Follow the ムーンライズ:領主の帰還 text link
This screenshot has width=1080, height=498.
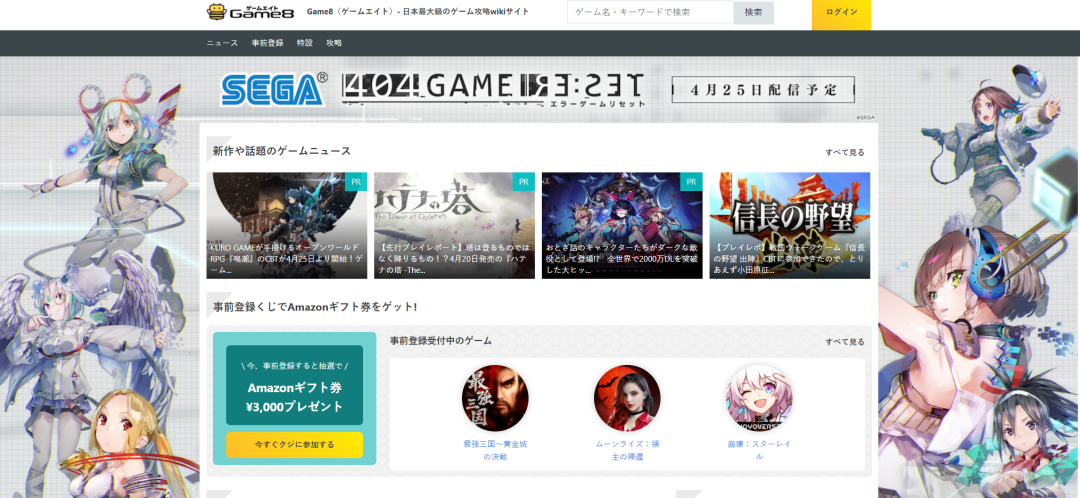(627, 450)
